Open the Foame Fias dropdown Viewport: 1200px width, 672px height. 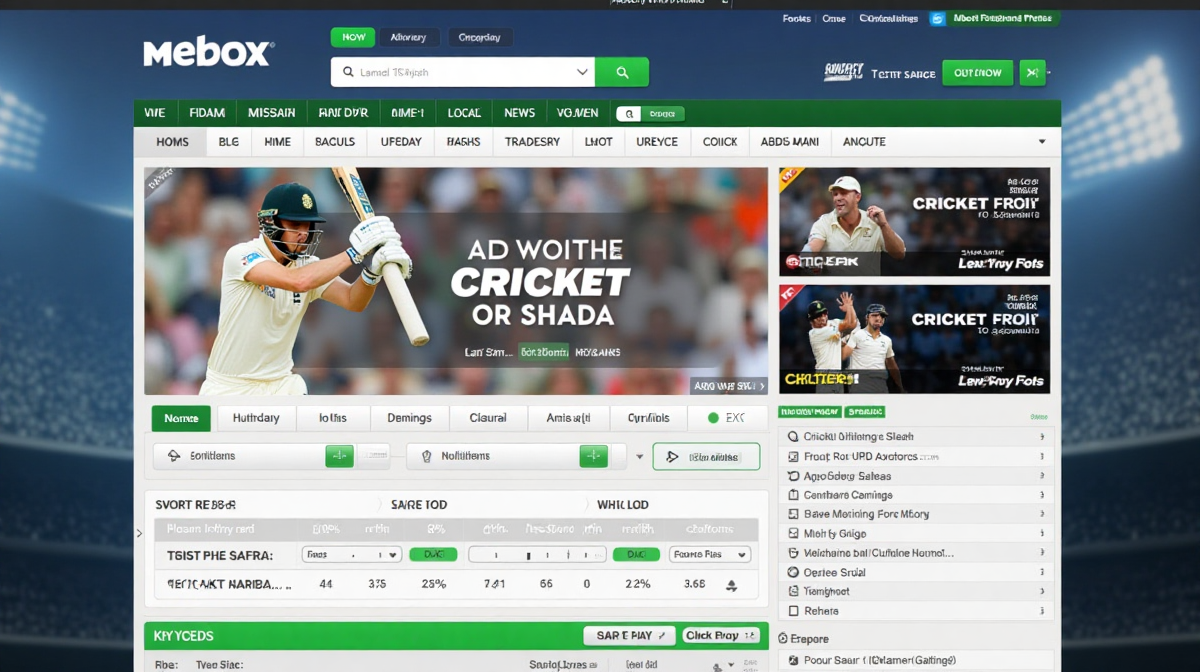pyautogui.click(x=710, y=554)
